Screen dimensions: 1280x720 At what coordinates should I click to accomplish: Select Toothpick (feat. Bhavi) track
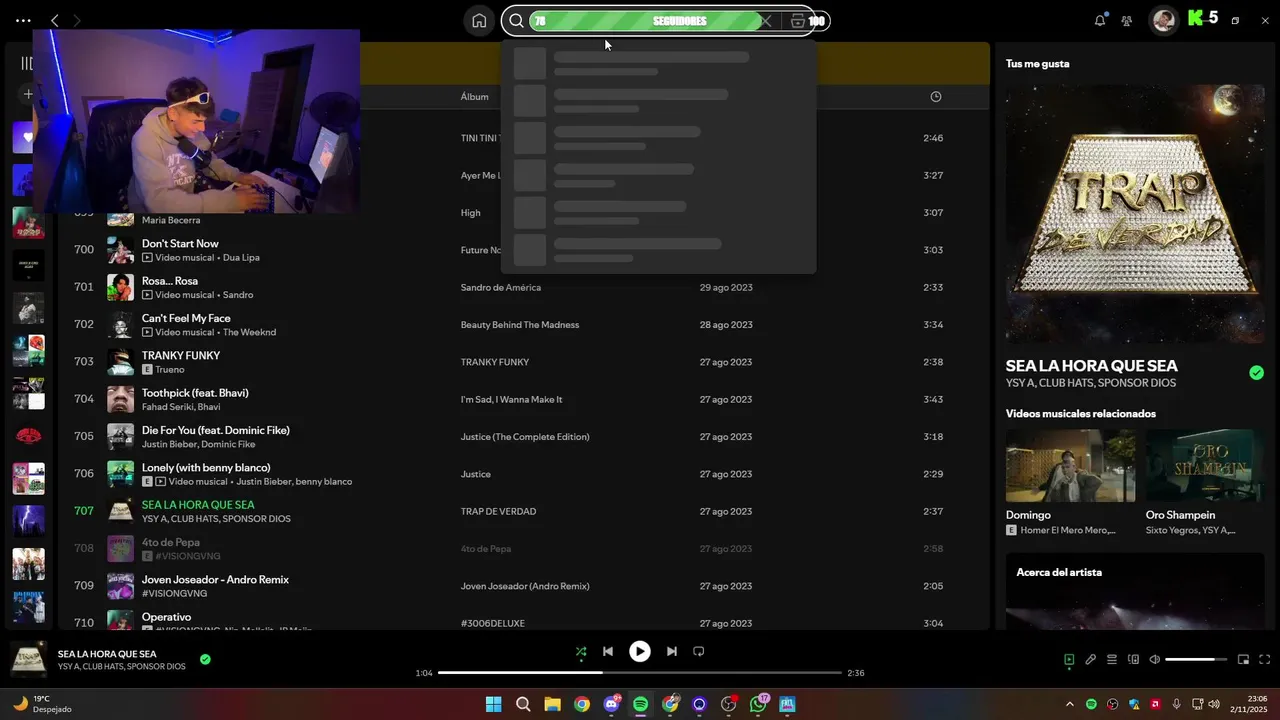point(195,393)
